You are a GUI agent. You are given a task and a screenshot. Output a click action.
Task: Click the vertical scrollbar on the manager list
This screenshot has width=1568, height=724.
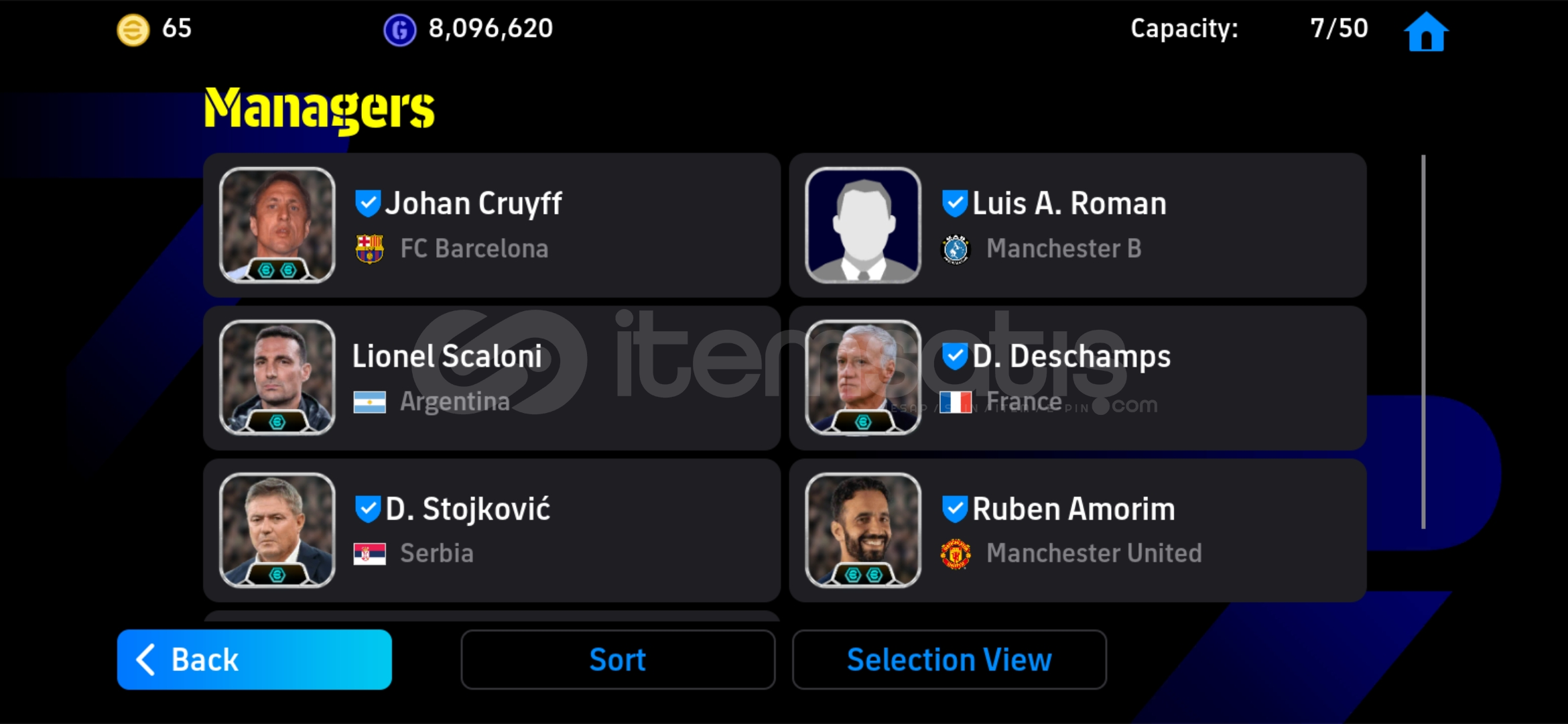tap(1423, 342)
